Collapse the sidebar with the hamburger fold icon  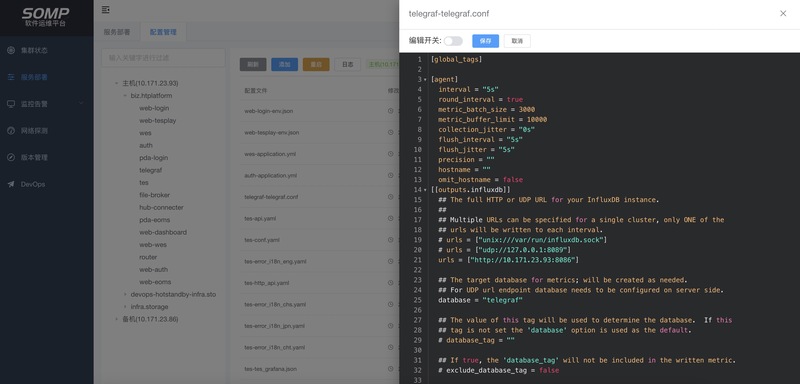click(x=106, y=10)
